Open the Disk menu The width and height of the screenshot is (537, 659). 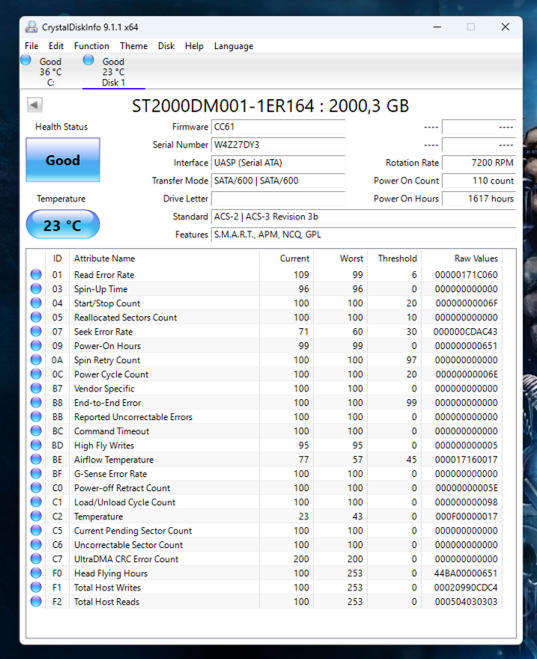click(x=166, y=46)
